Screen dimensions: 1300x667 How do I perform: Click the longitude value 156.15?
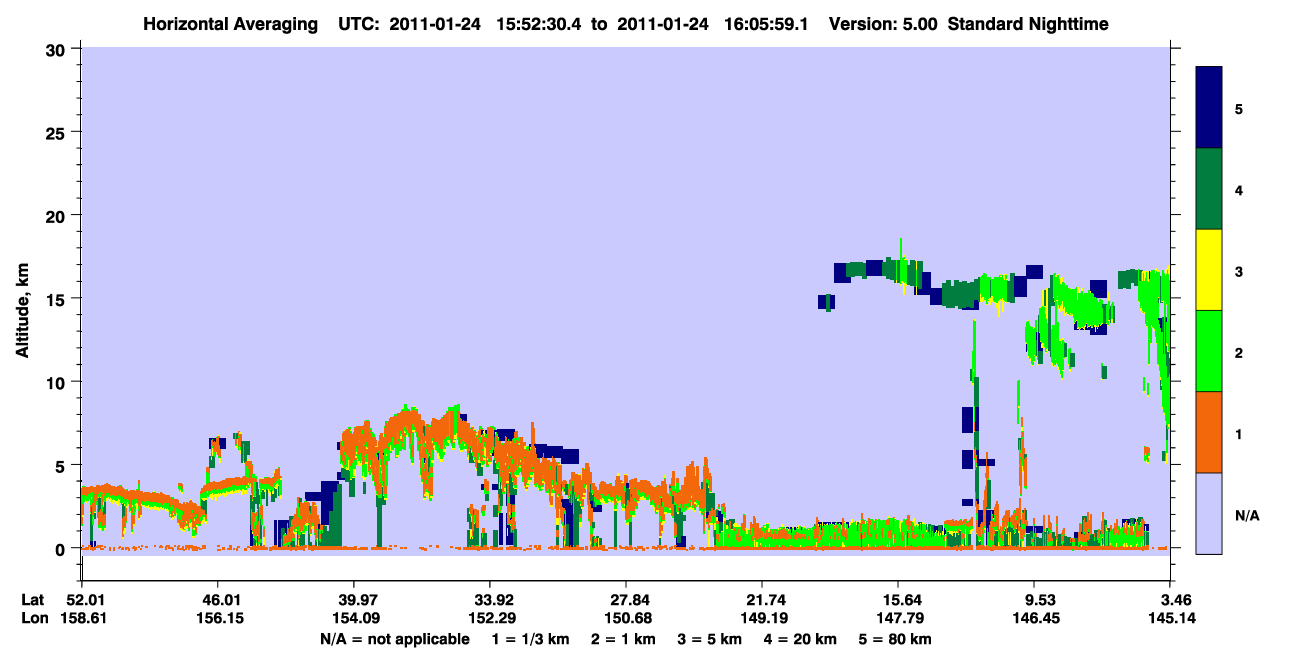pos(218,618)
